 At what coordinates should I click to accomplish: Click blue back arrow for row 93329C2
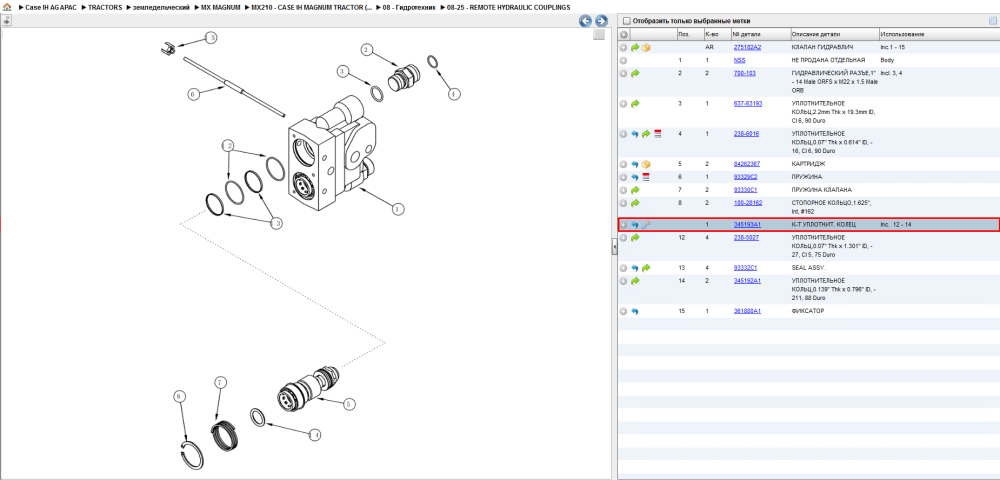pyautogui.click(x=635, y=177)
